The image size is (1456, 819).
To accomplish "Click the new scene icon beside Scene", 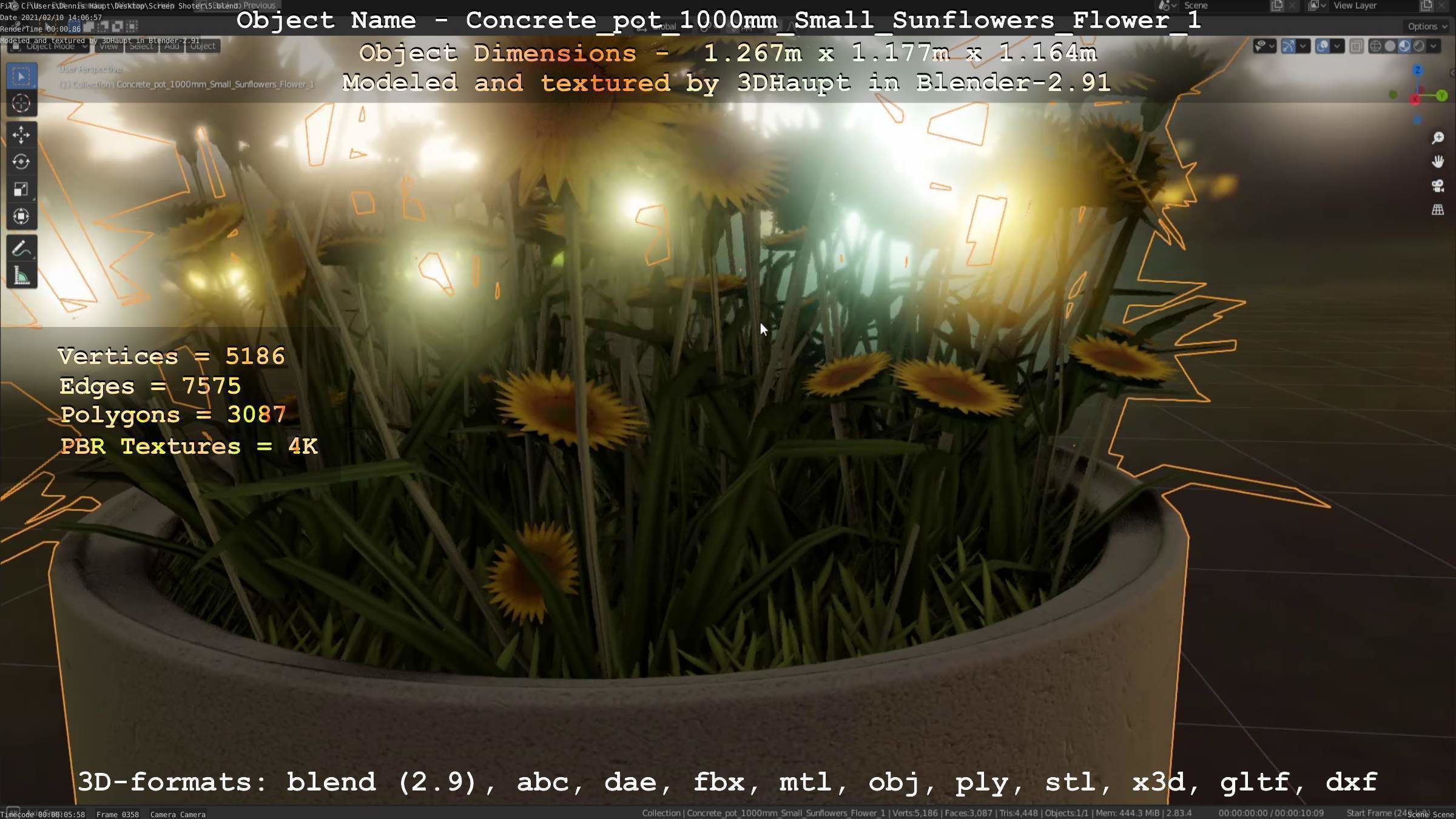I will [x=1278, y=5].
